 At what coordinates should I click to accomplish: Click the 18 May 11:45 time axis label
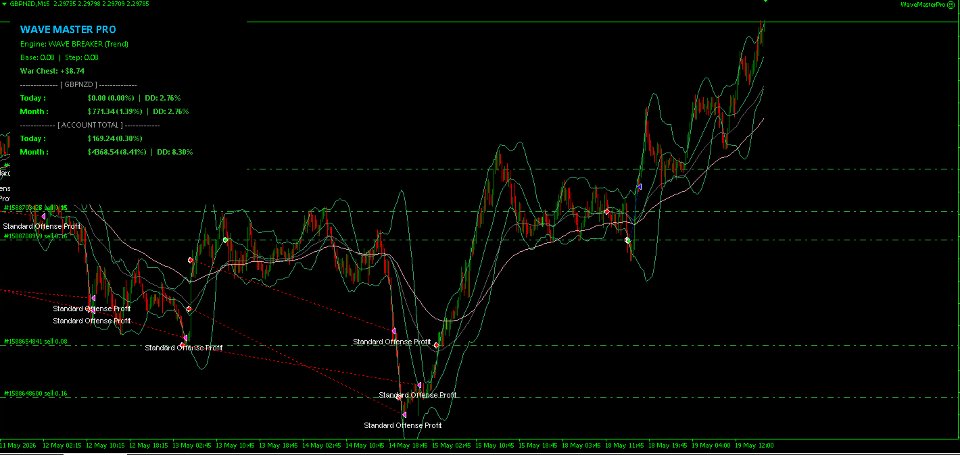coord(624,445)
